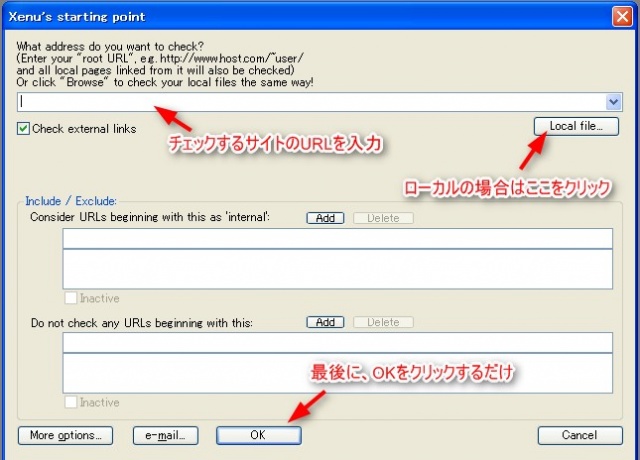Click the internal URLs text entry field
The height and width of the screenshot is (460, 640).
point(338,238)
